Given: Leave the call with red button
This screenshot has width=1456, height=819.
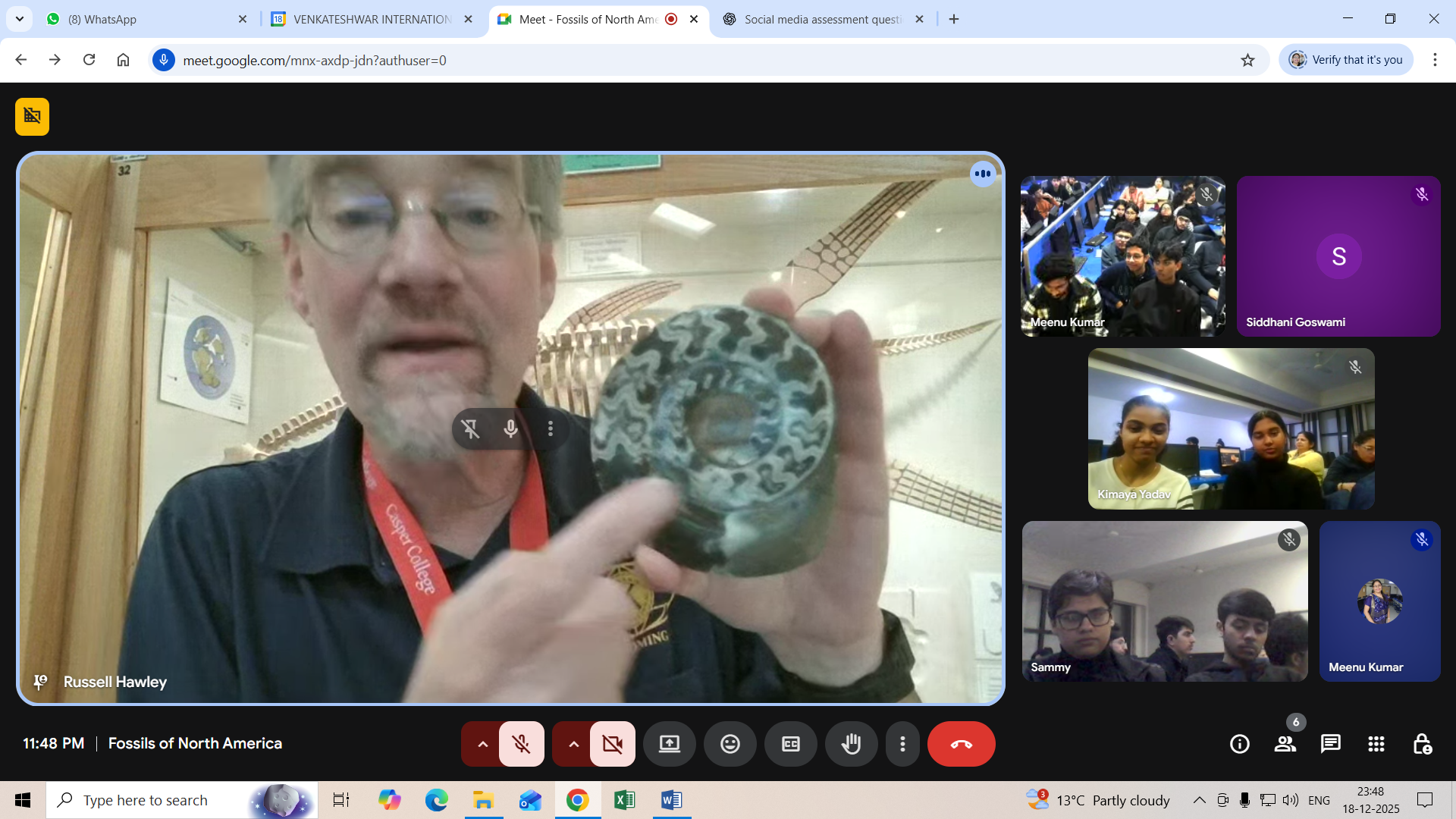Looking at the screenshot, I should pos(961,744).
